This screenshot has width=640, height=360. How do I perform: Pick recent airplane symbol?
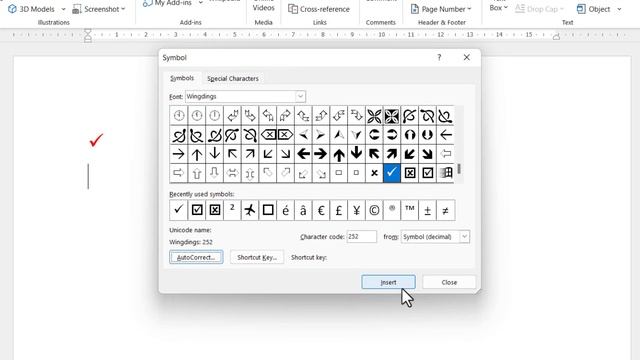pyautogui.click(x=250, y=210)
